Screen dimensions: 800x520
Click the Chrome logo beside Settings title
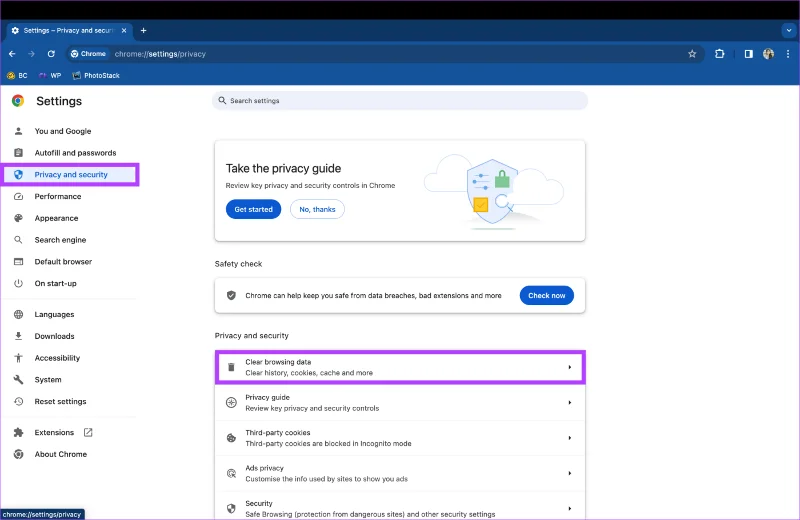pyautogui.click(x=18, y=101)
